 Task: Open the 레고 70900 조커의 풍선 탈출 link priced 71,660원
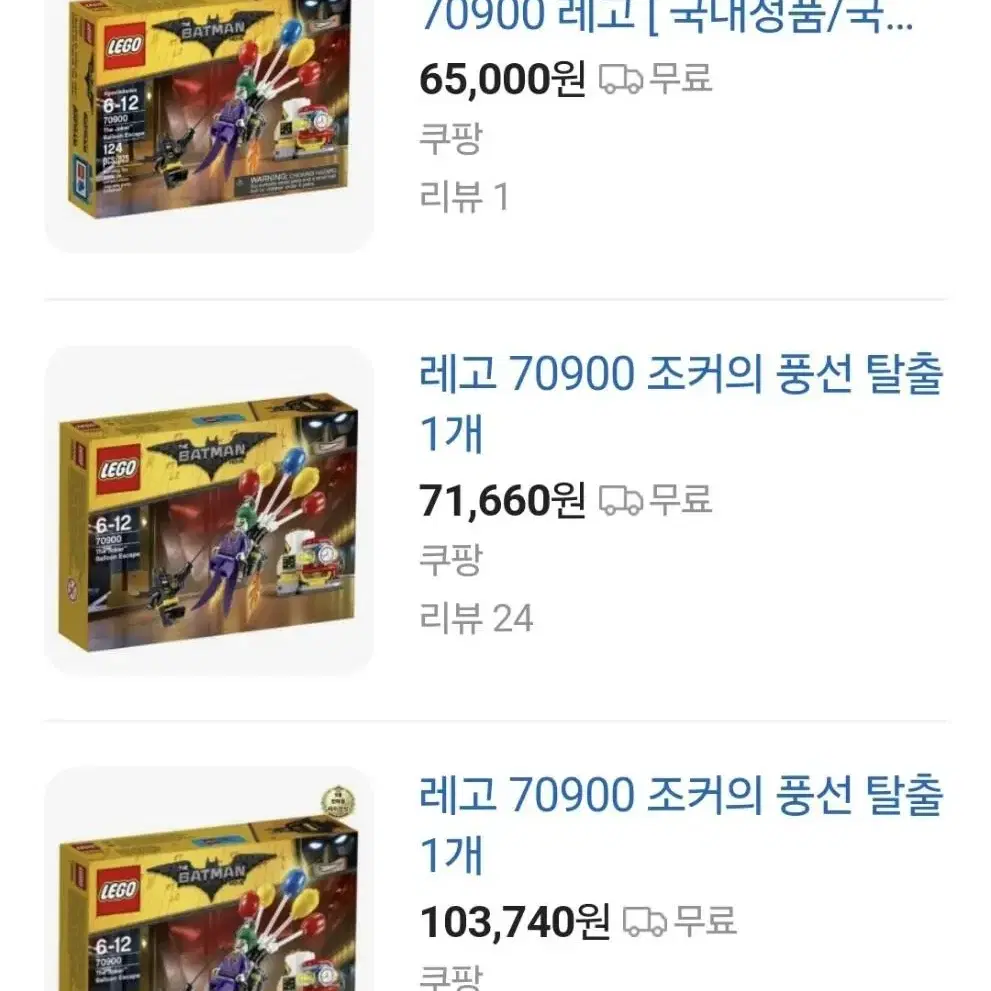(x=681, y=403)
